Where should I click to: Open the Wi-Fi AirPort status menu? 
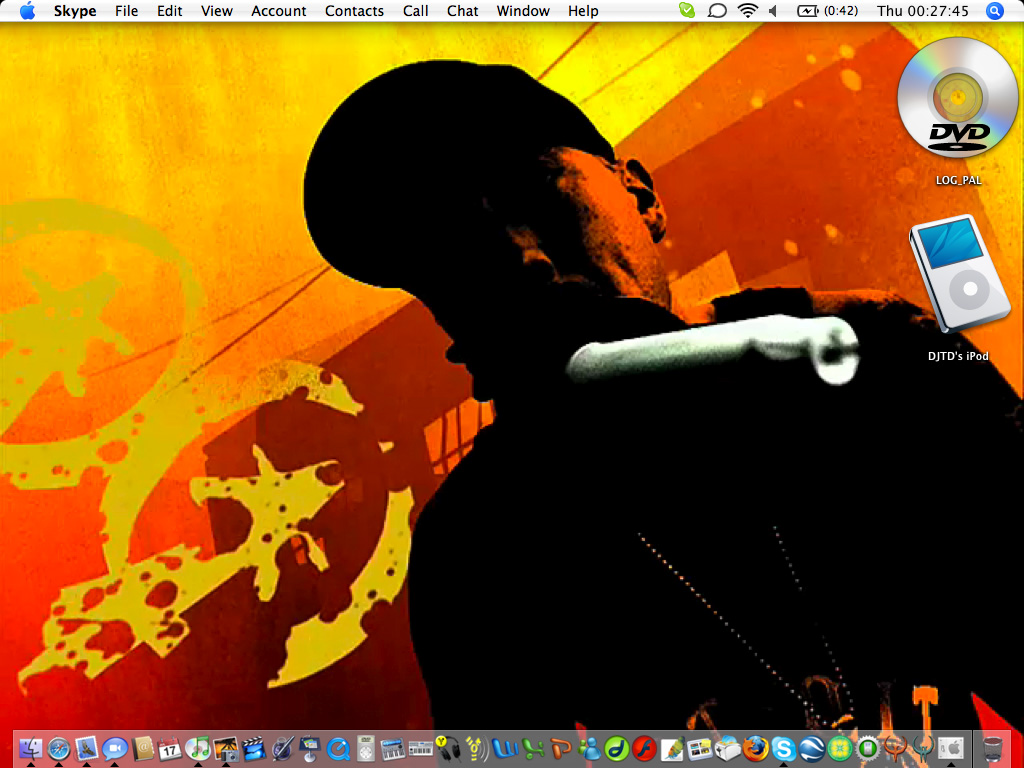(747, 10)
